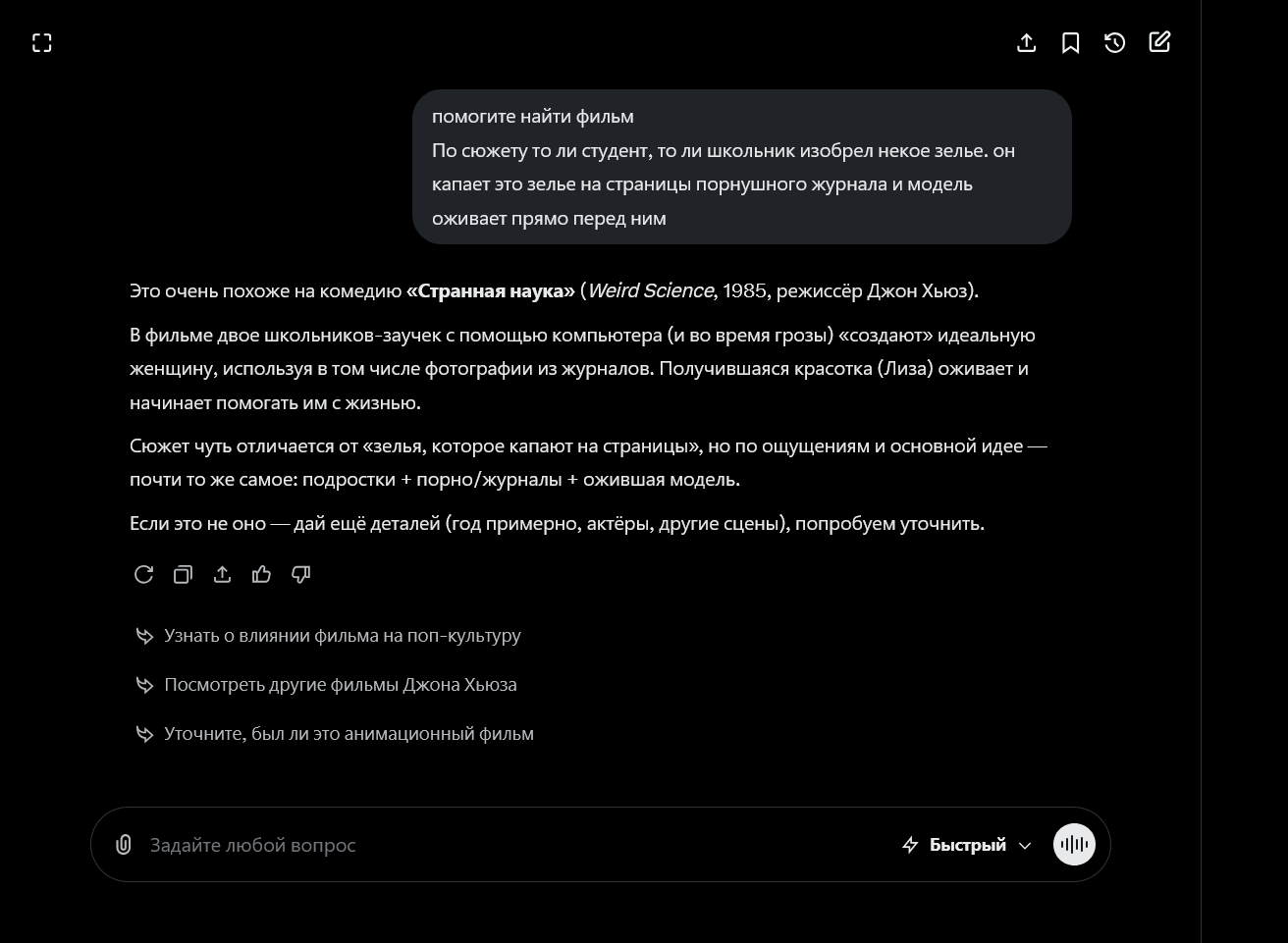Dislike the response with thumbs down
Viewport: 1288px width, 943px height.
(300, 574)
